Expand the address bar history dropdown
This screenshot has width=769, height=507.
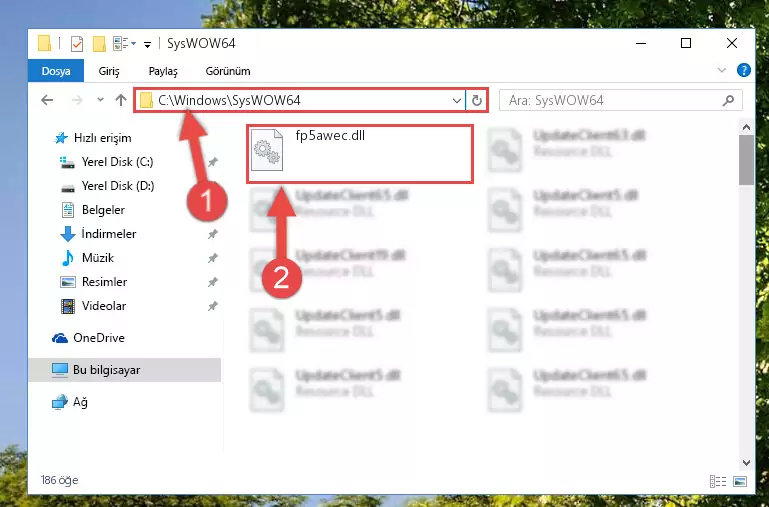[457, 101]
